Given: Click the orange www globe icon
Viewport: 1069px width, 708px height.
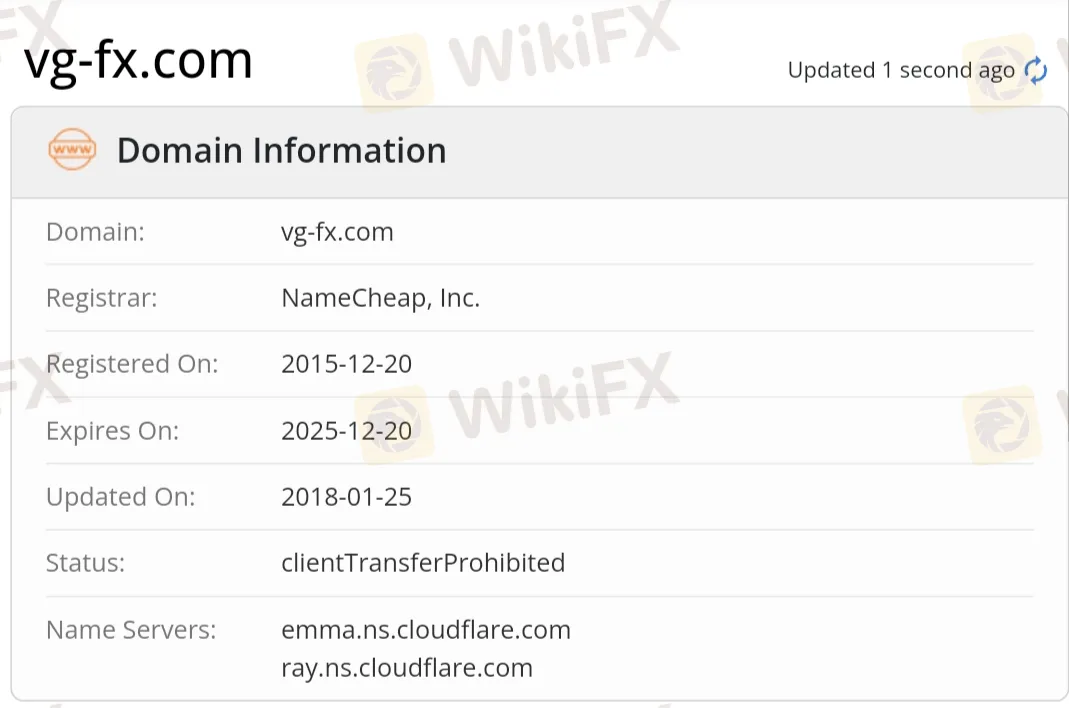Looking at the screenshot, I should point(72,151).
